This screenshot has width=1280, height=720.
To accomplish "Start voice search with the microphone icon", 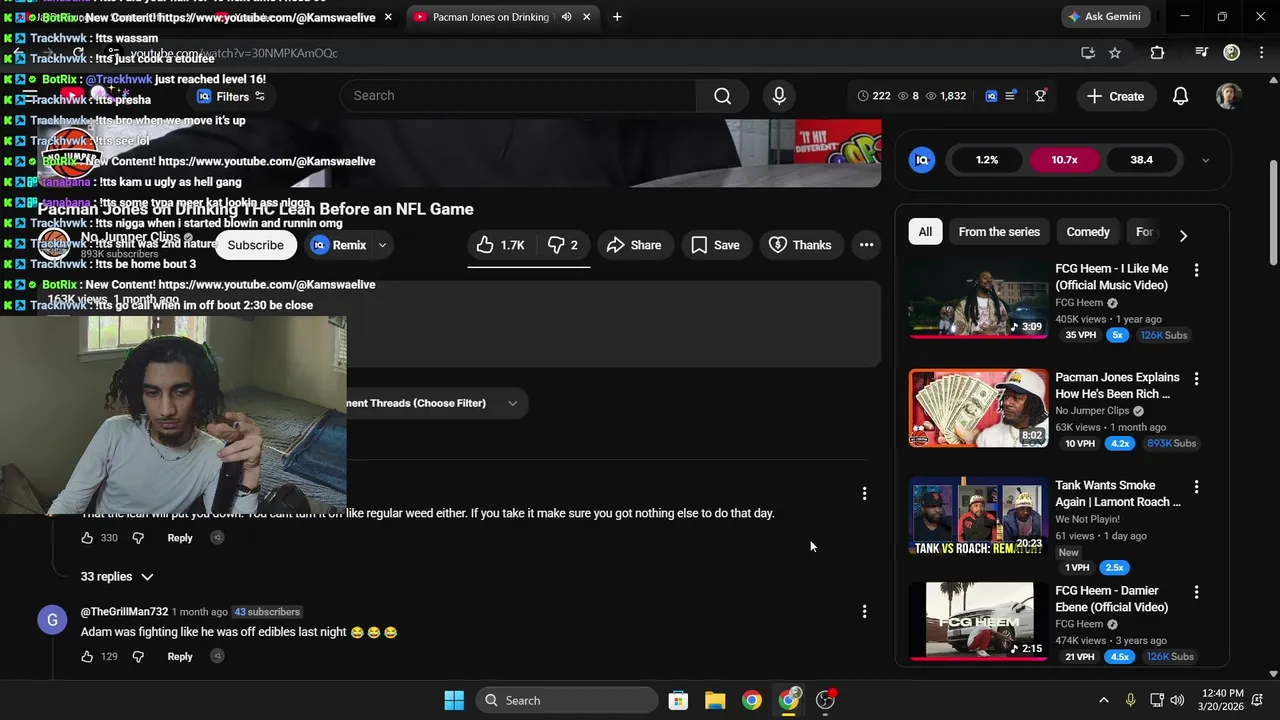I will point(779,96).
